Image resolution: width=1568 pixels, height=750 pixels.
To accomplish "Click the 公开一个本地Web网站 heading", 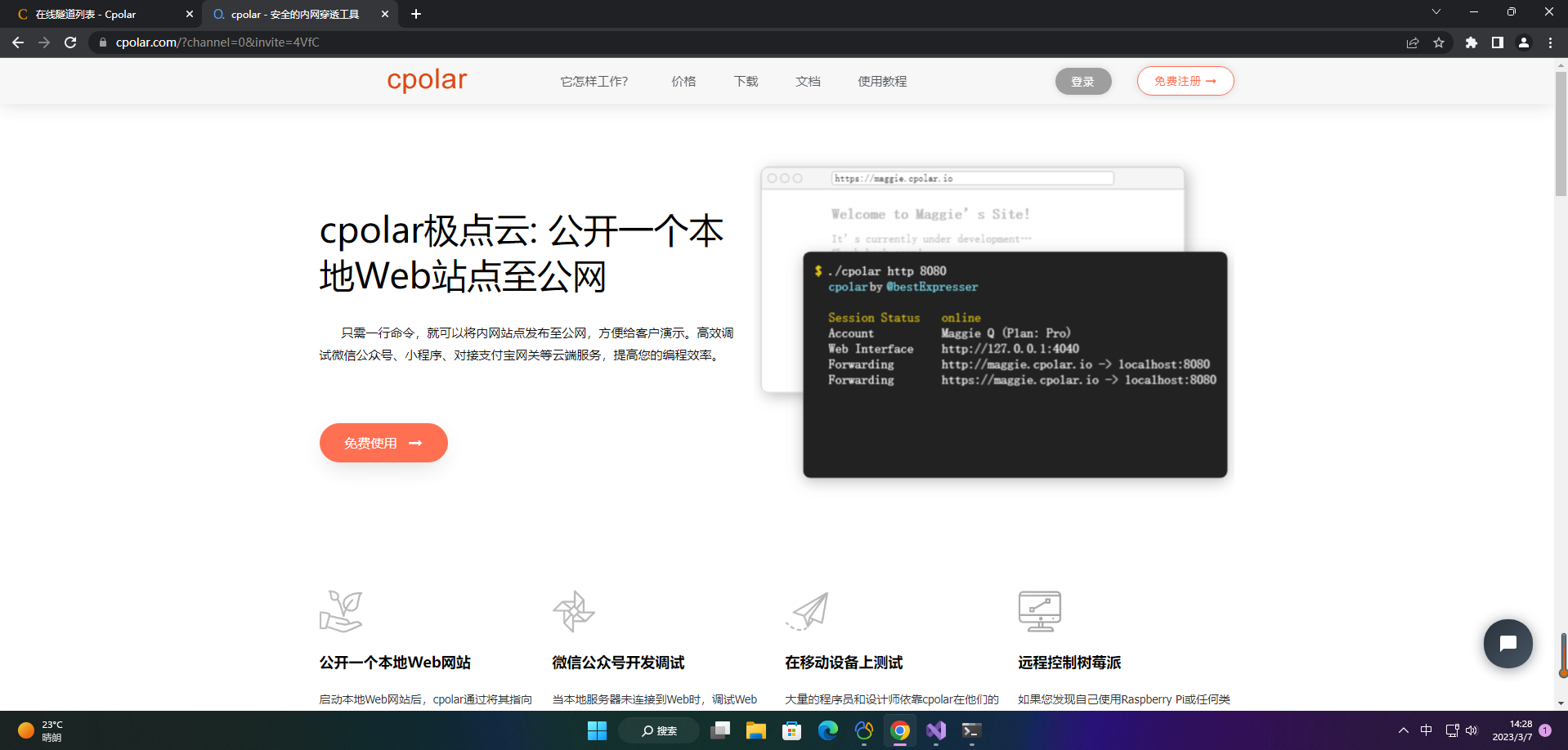I will 395,663.
